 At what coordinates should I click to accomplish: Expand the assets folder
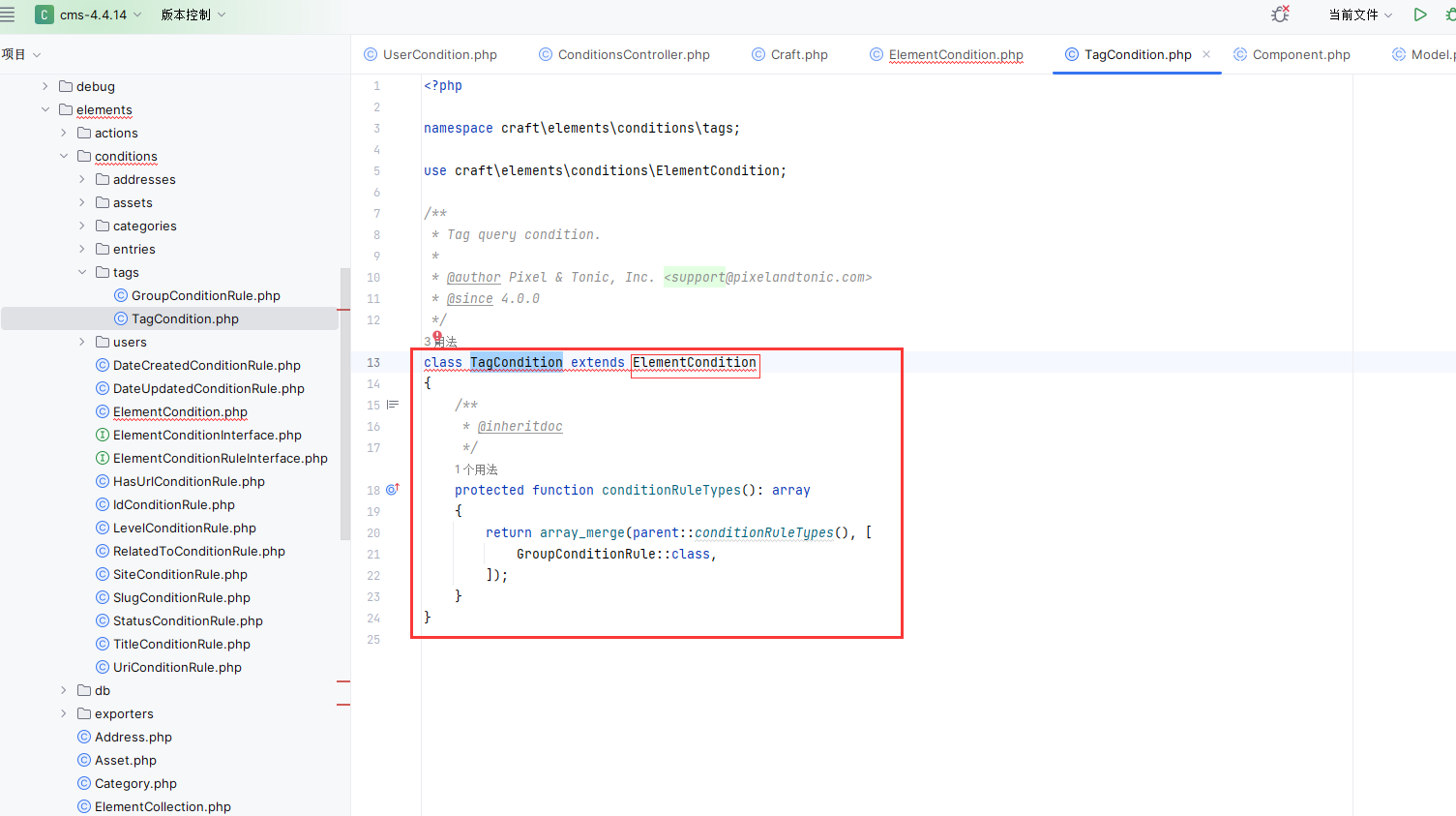(81, 202)
